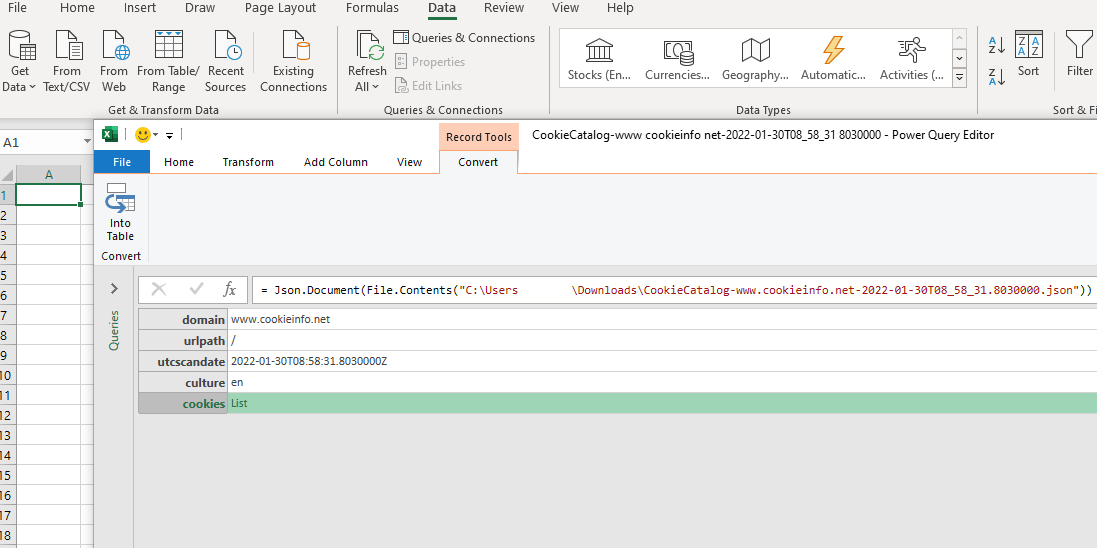Click the smiley feedback icon

(x=143, y=134)
